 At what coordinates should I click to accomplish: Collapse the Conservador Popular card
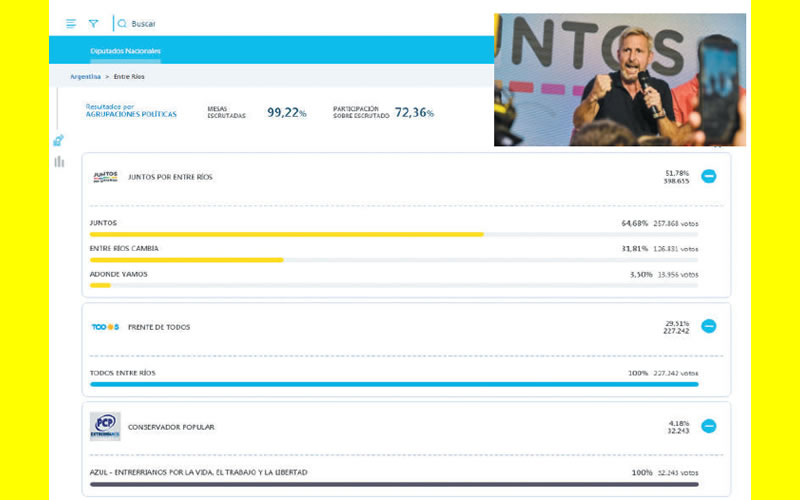(708, 426)
